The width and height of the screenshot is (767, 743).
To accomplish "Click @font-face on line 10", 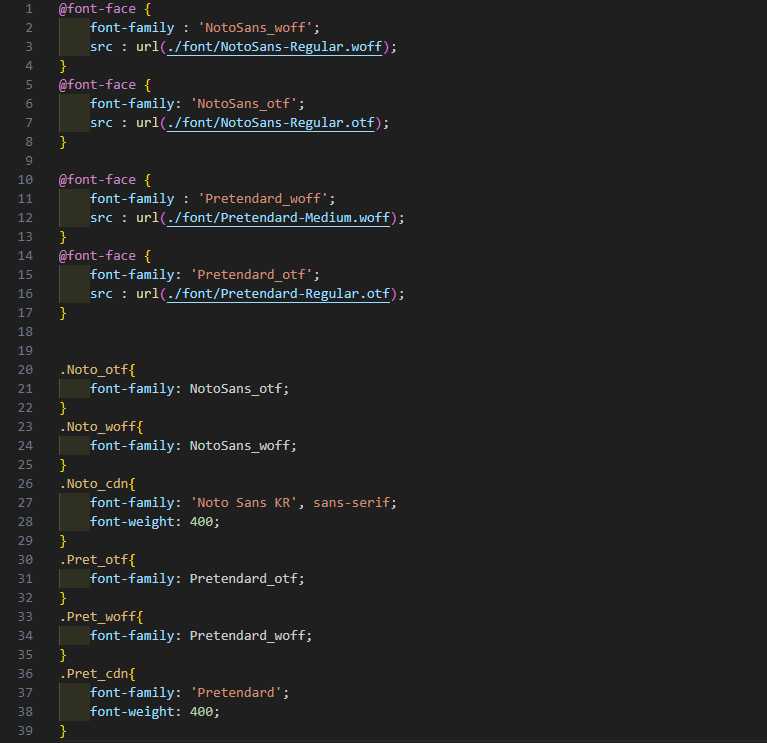I will [97, 180].
